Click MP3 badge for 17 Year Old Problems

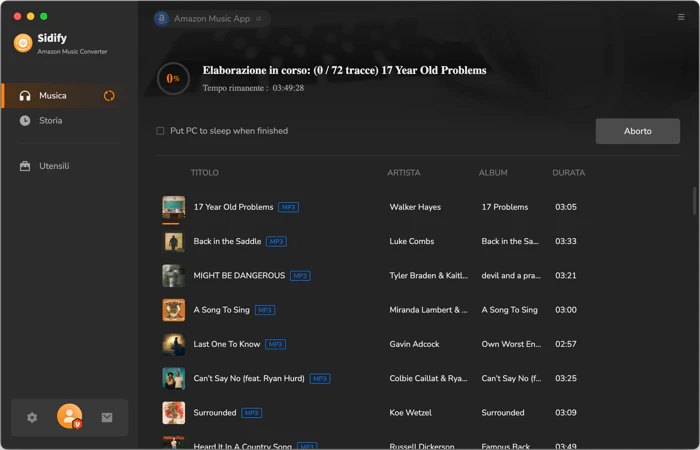288,207
